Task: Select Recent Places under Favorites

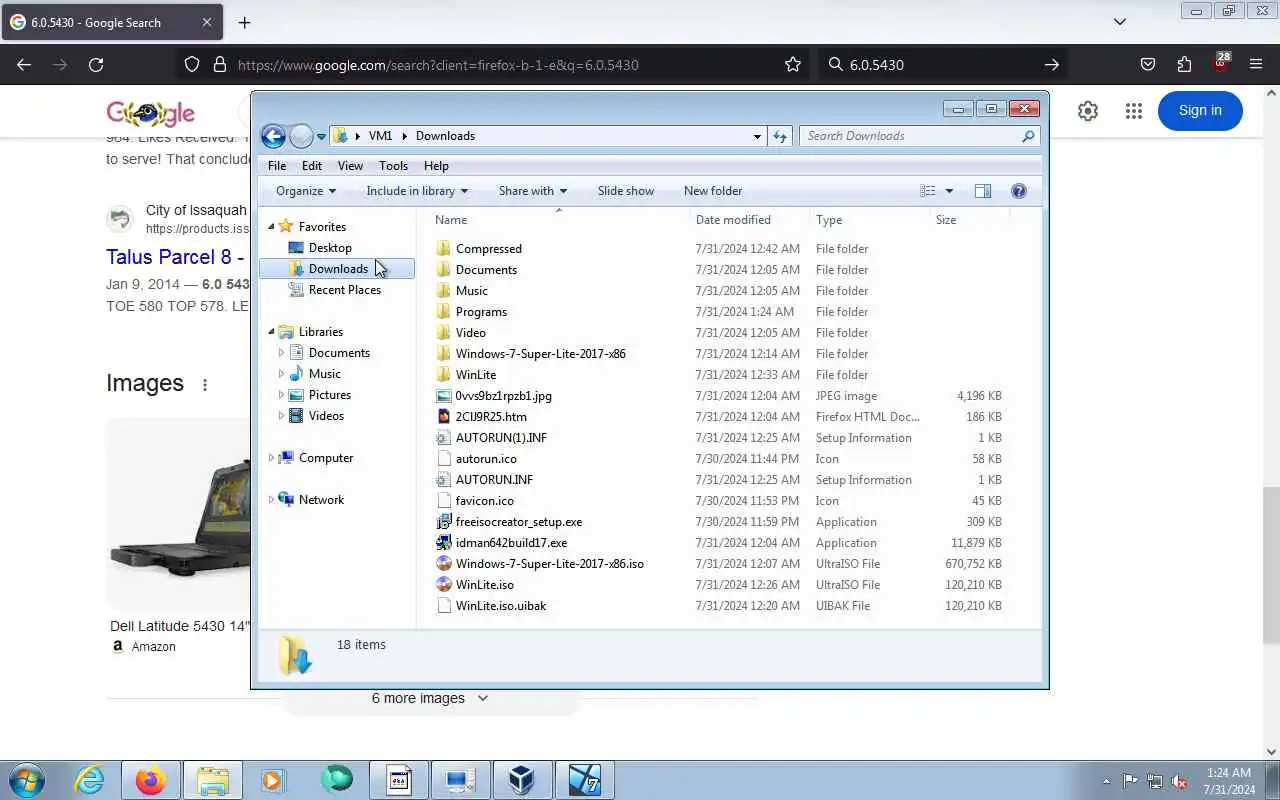Action: tap(345, 290)
